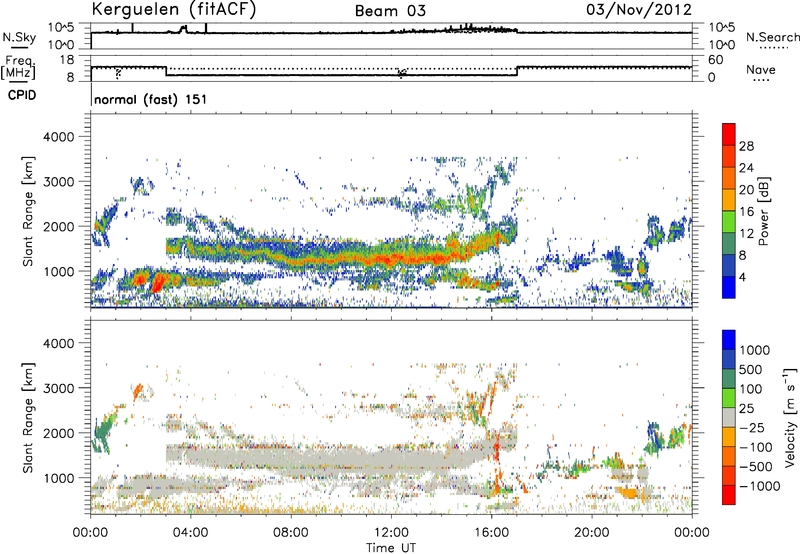Click the 'N.Sky' axis label
Image resolution: width=800 pixels, height=554 pixels.
(19, 37)
